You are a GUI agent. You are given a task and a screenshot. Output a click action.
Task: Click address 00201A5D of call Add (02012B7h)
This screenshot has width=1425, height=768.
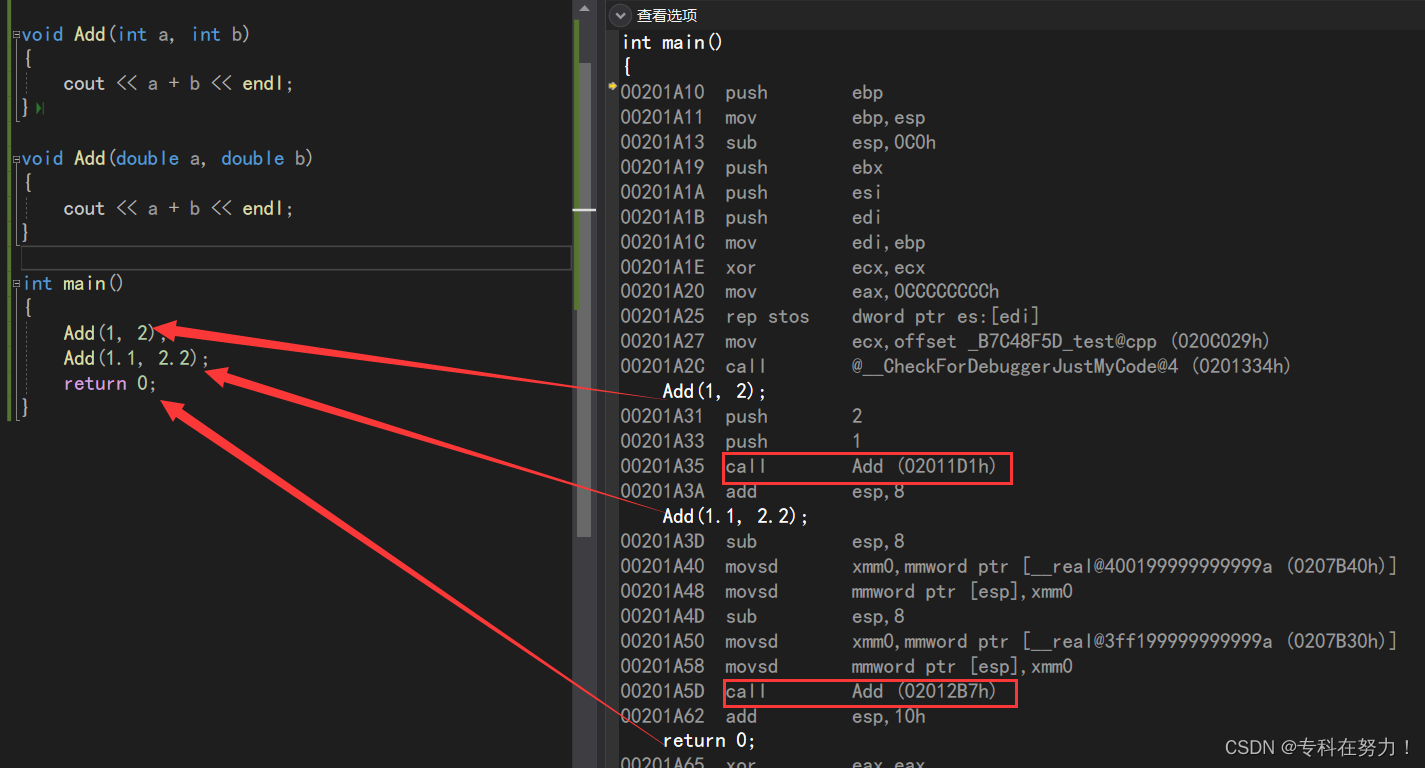click(x=662, y=692)
